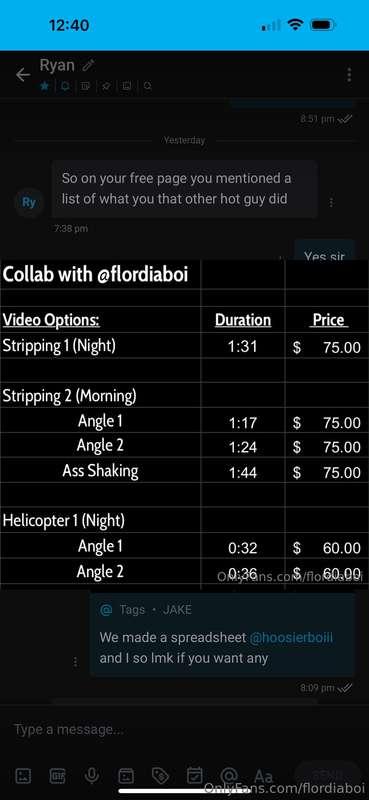
Task: Open the three-dot chat options menu
Action: point(349,74)
